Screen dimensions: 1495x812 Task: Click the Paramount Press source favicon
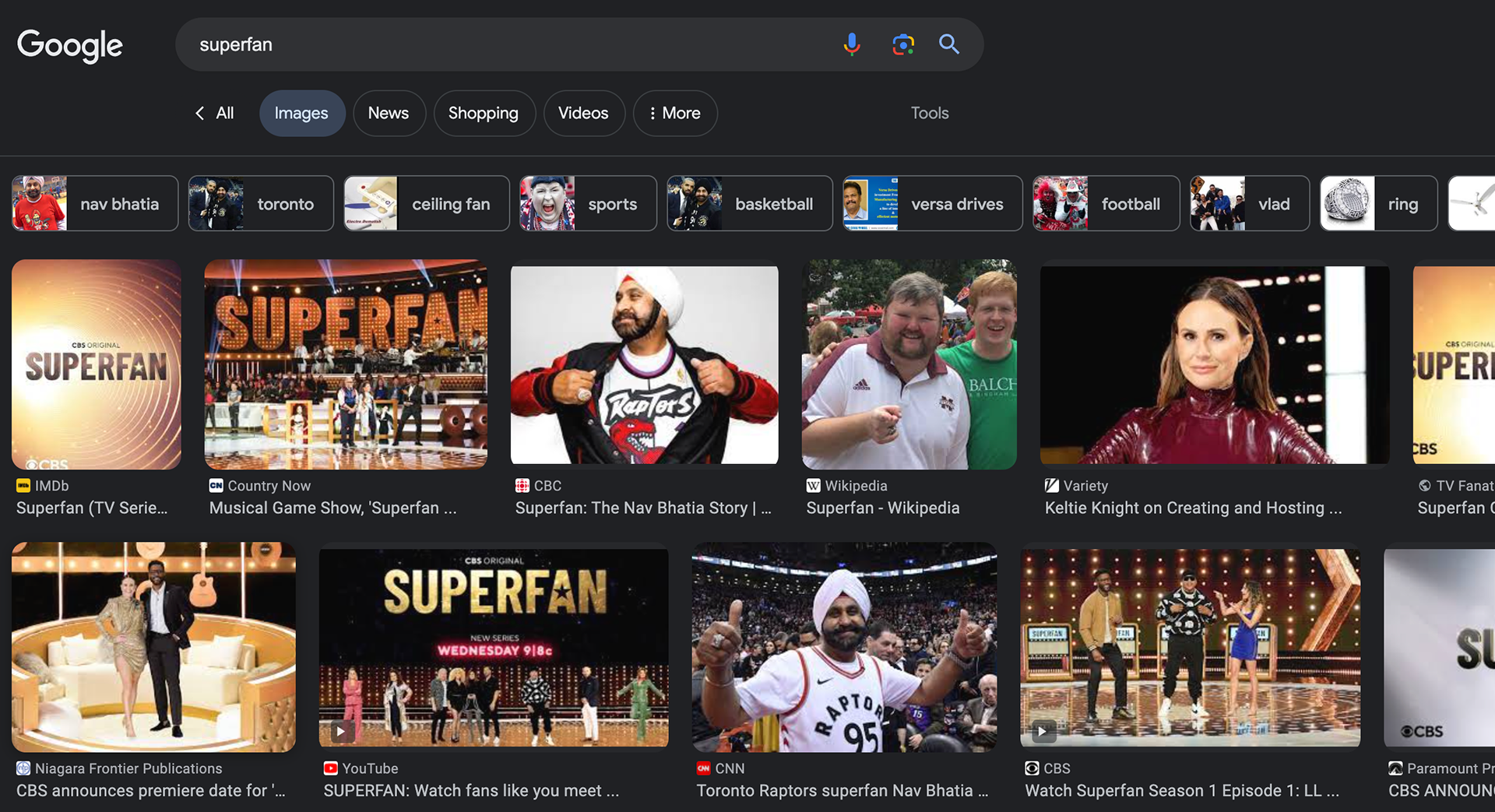1395,768
